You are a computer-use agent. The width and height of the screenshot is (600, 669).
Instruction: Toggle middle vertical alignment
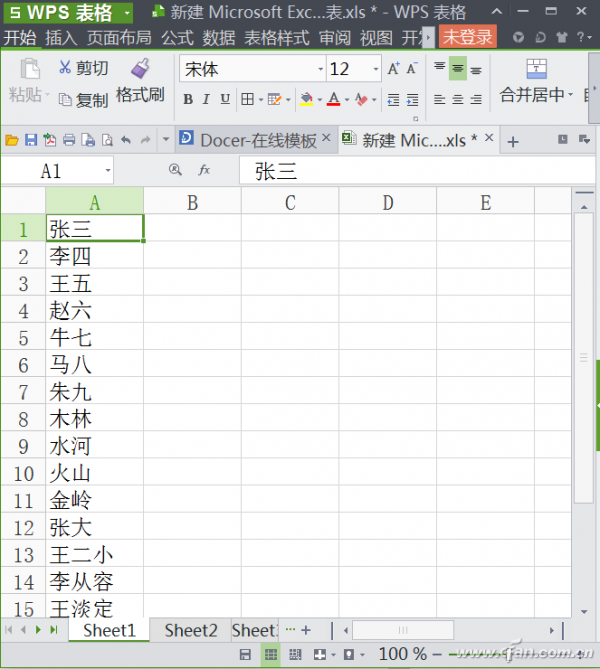pos(457,68)
